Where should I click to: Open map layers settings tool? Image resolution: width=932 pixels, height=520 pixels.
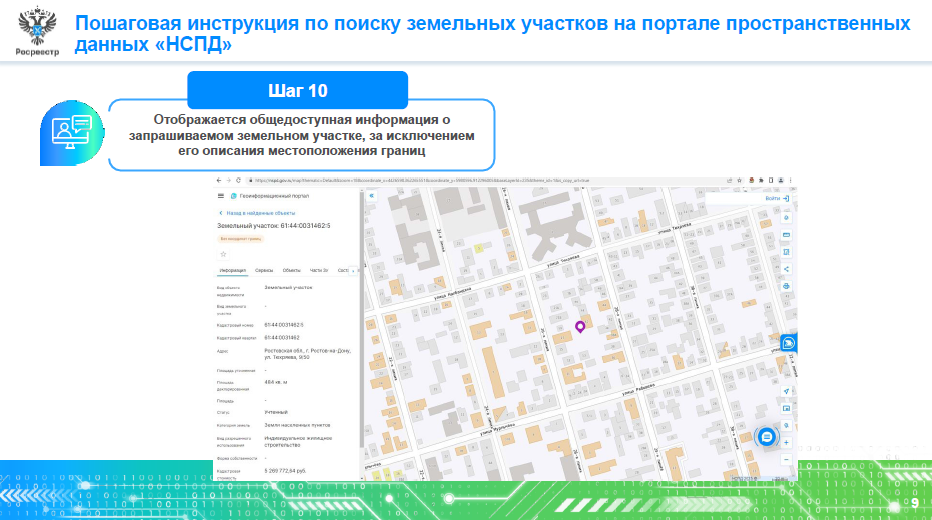tap(786, 218)
